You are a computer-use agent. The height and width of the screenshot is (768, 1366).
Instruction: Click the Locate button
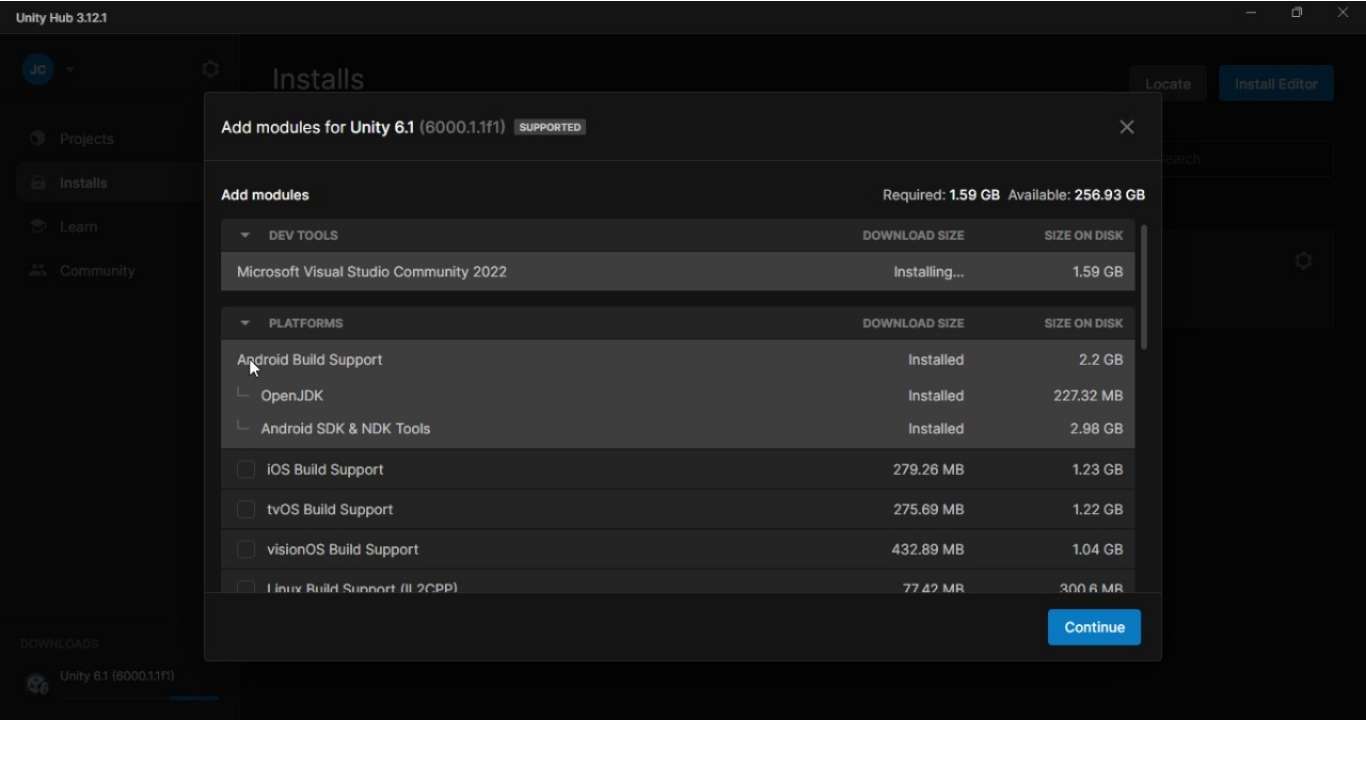tap(1168, 84)
